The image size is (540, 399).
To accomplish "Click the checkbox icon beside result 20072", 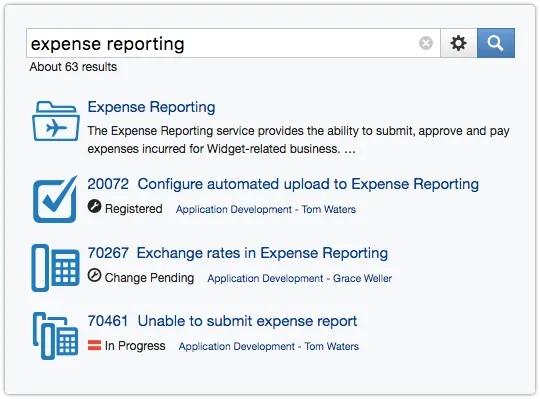I will tap(55, 199).
